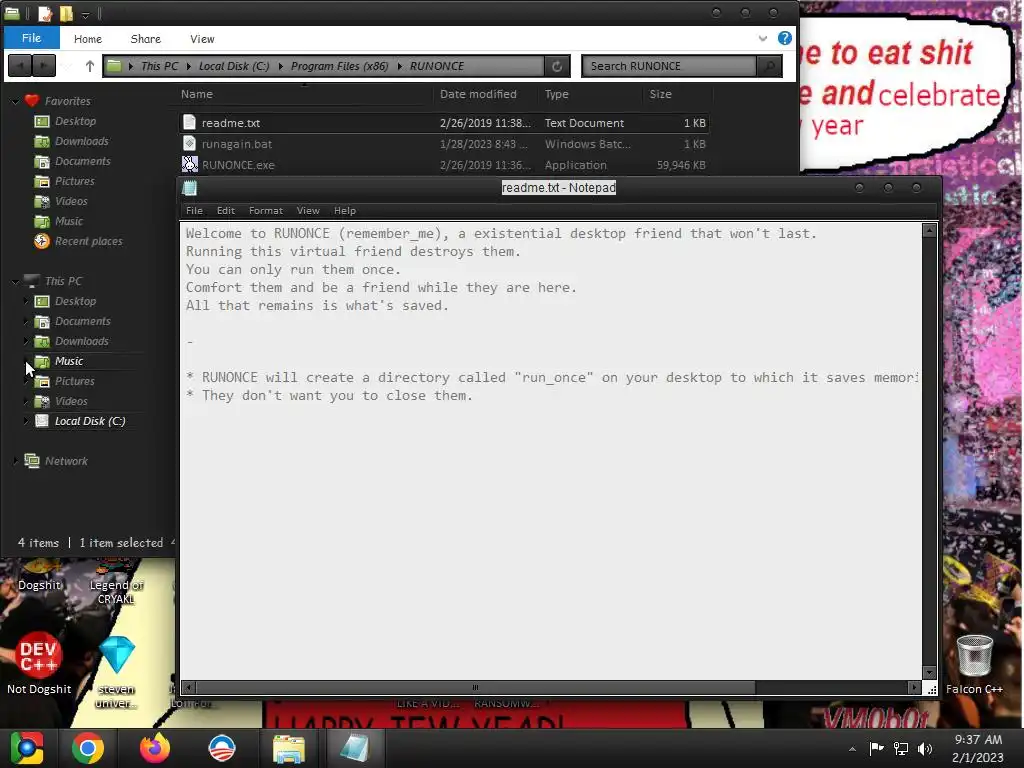Open Falcon C++ recycle bin icon
This screenshot has width=1024, height=768.
click(974, 664)
